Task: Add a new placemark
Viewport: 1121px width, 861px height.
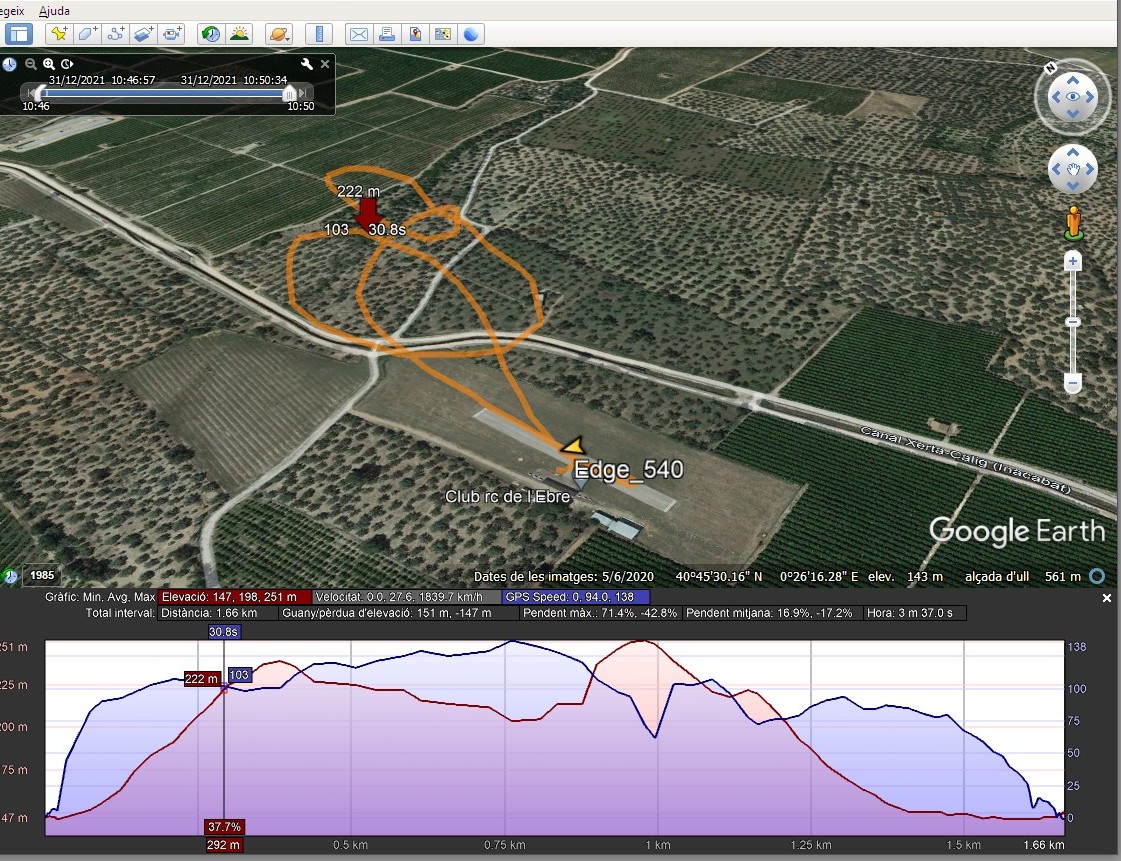Action: (x=59, y=34)
